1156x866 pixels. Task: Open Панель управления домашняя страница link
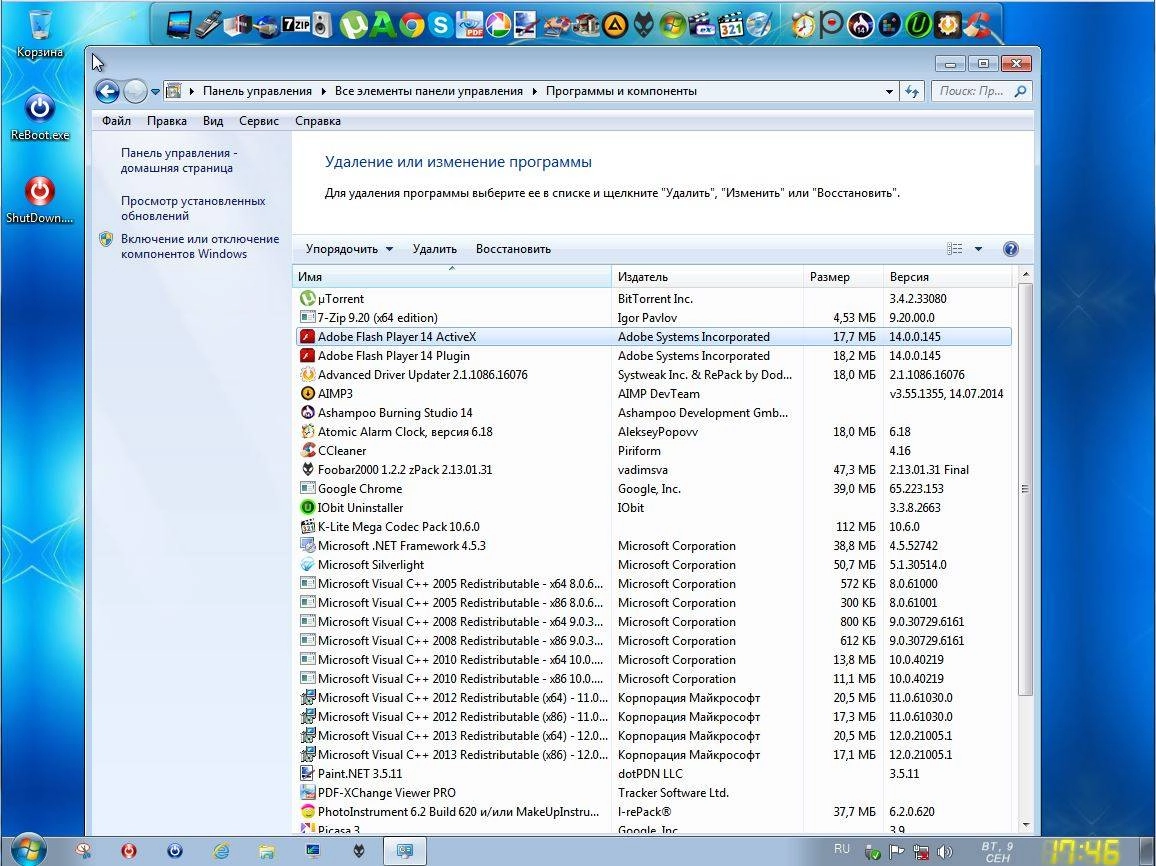click(179, 161)
